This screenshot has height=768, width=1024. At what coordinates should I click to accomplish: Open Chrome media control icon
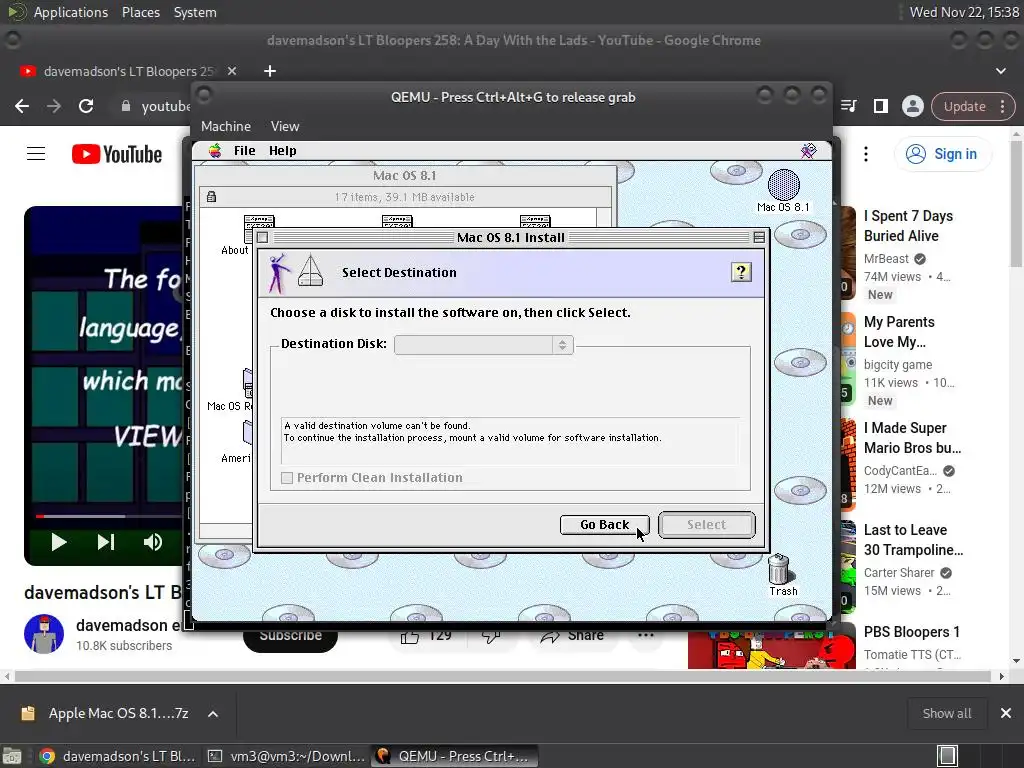[848, 106]
